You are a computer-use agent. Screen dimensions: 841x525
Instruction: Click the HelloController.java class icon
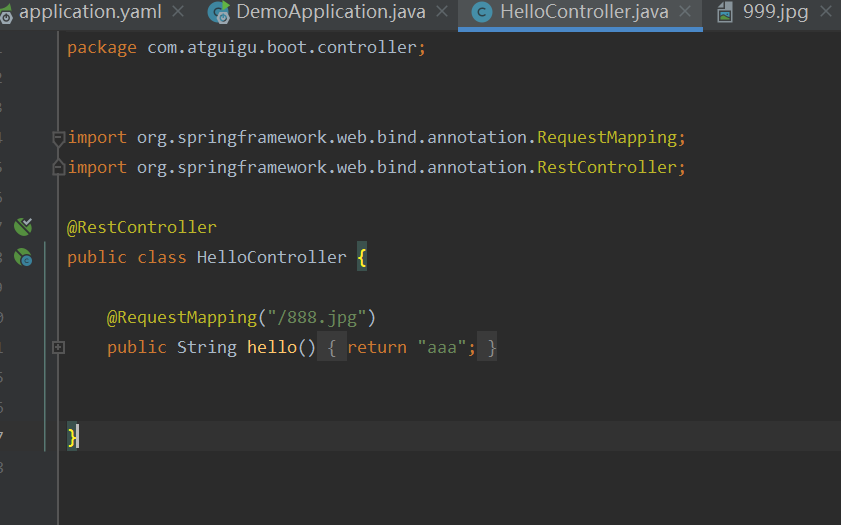click(482, 12)
